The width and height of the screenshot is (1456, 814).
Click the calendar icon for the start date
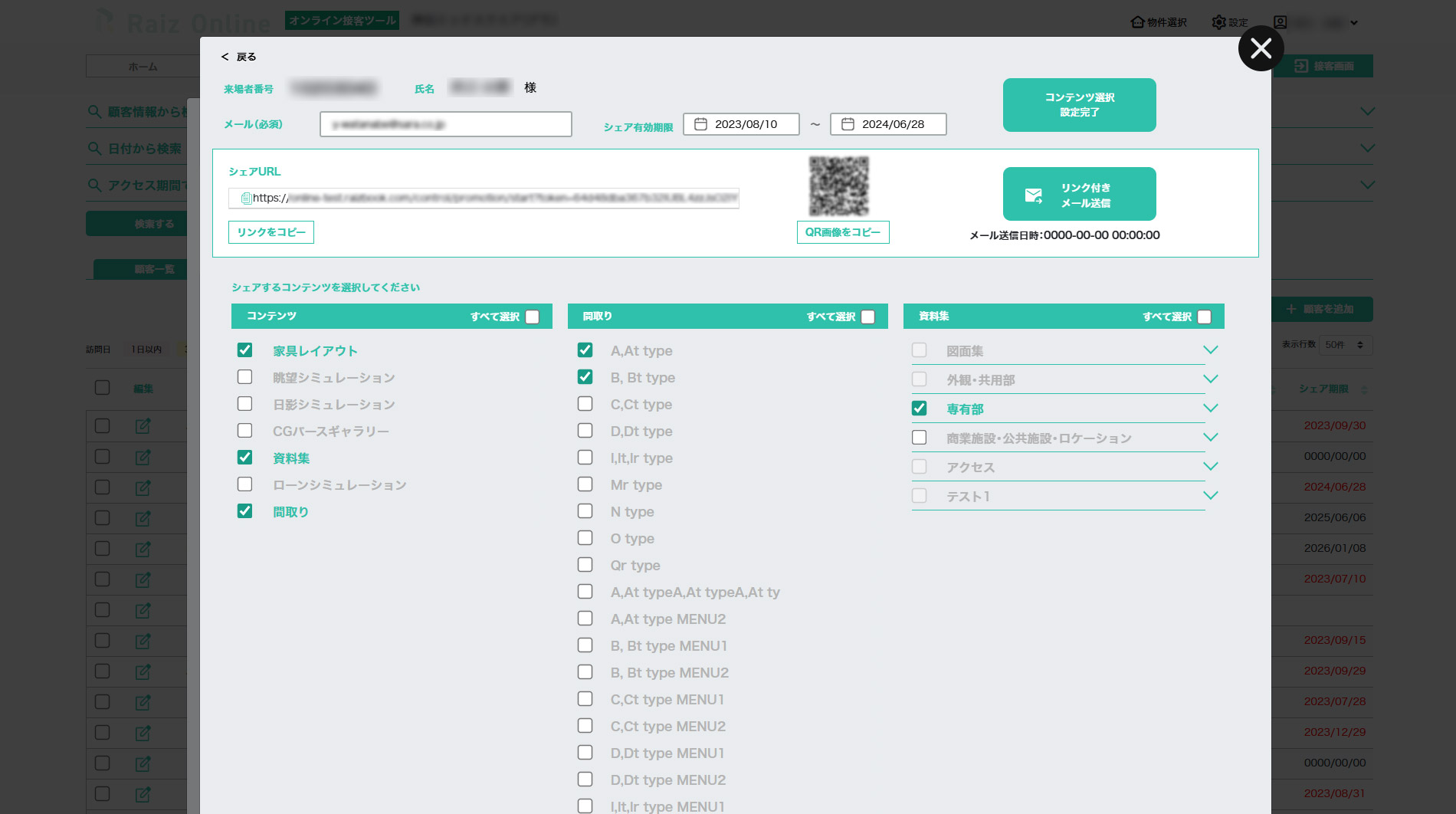[701, 123]
